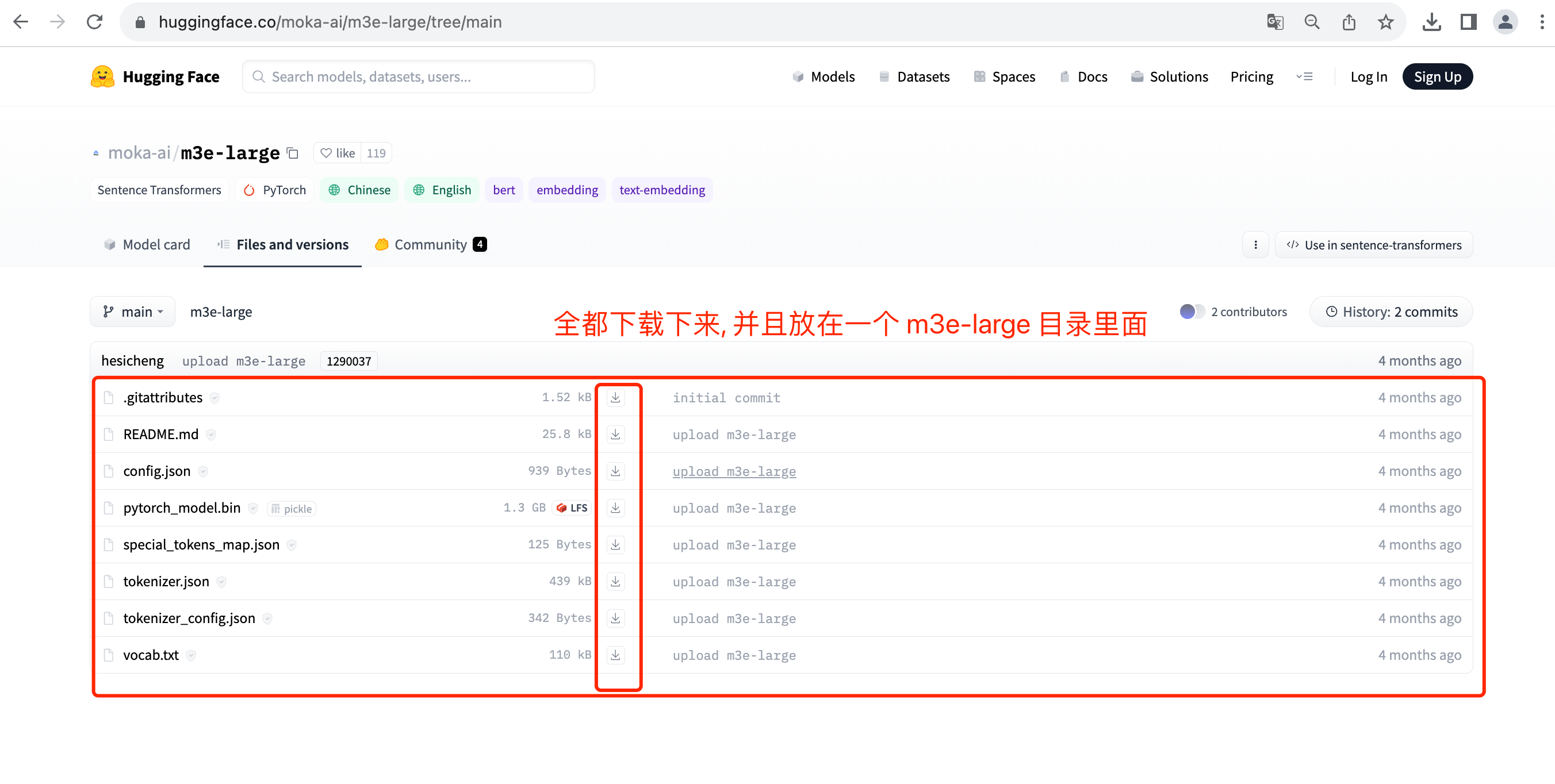Open the pytorch_model.bin file
Image resolution: width=1555 pixels, height=784 pixels.
182,508
